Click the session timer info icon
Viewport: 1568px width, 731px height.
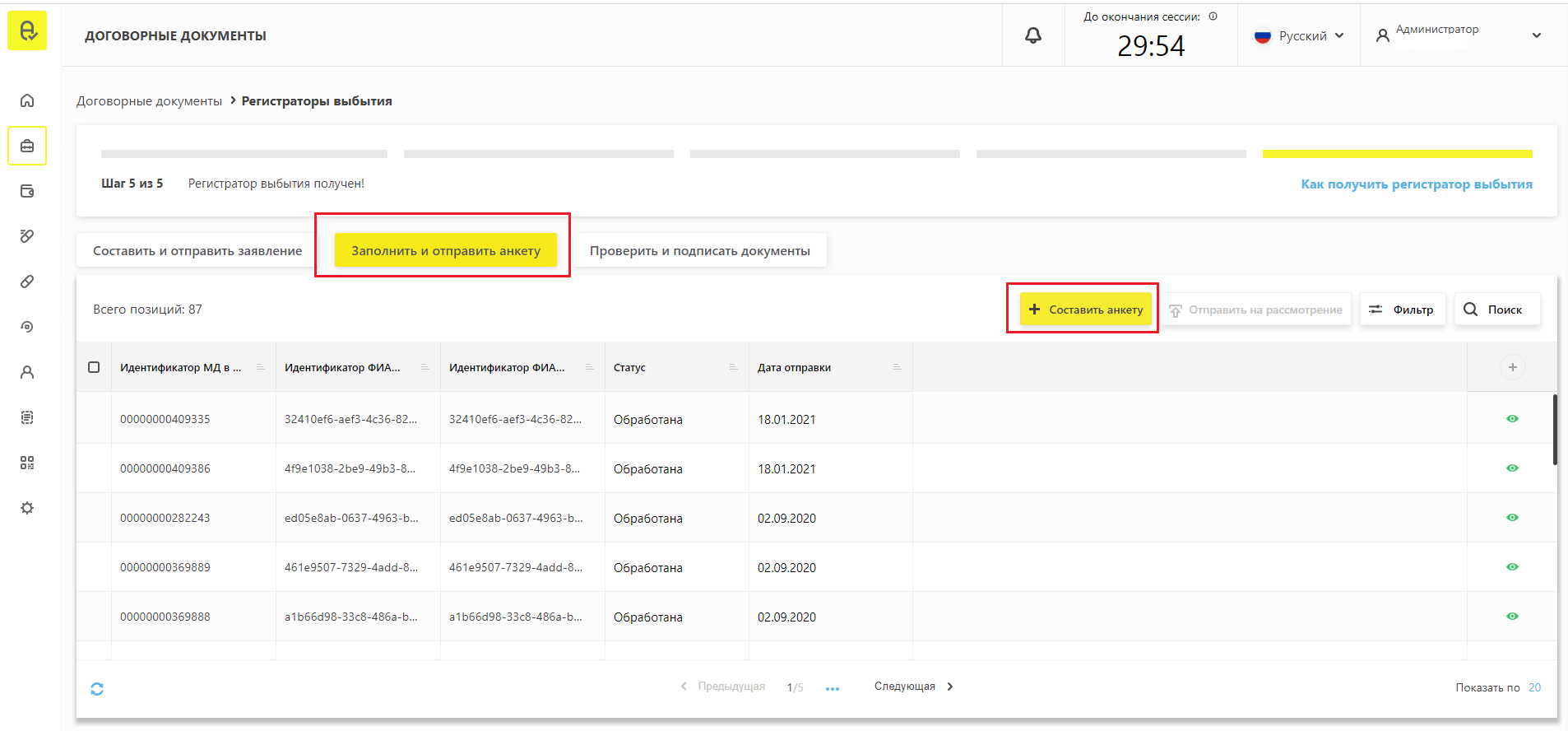coord(1213,16)
